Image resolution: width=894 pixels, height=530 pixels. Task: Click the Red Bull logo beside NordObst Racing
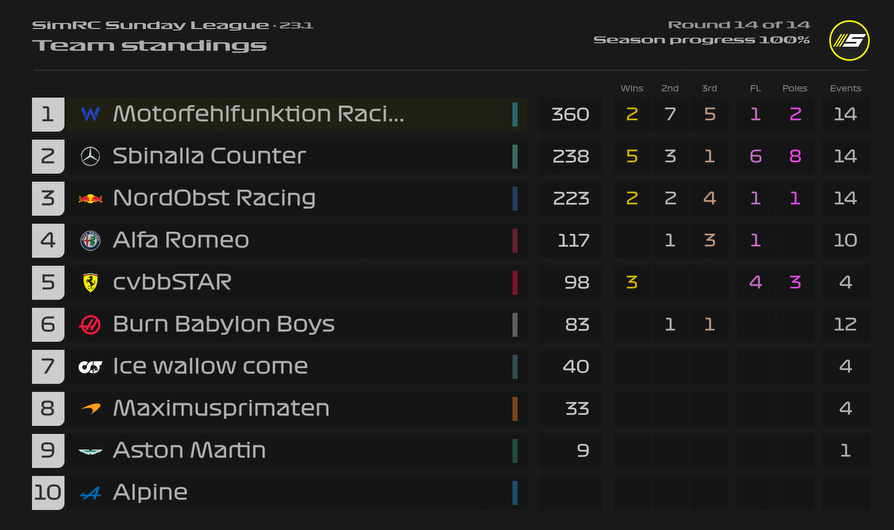(90, 198)
